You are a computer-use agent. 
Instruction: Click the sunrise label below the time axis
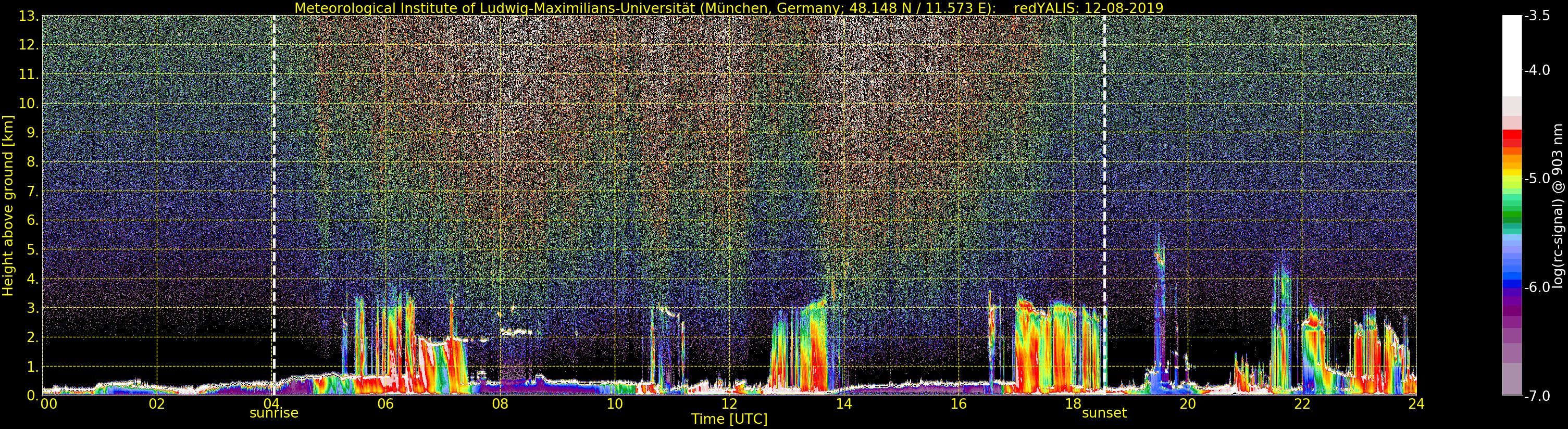(x=274, y=413)
